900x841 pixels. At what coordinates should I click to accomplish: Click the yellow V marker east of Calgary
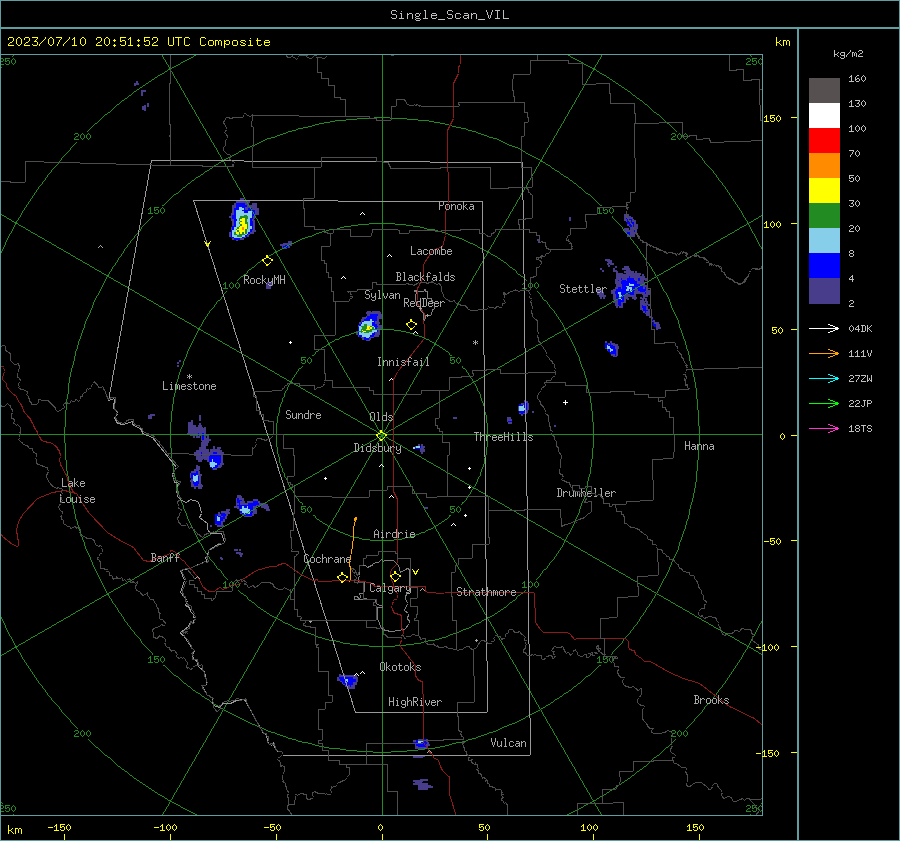[x=416, y=572]
